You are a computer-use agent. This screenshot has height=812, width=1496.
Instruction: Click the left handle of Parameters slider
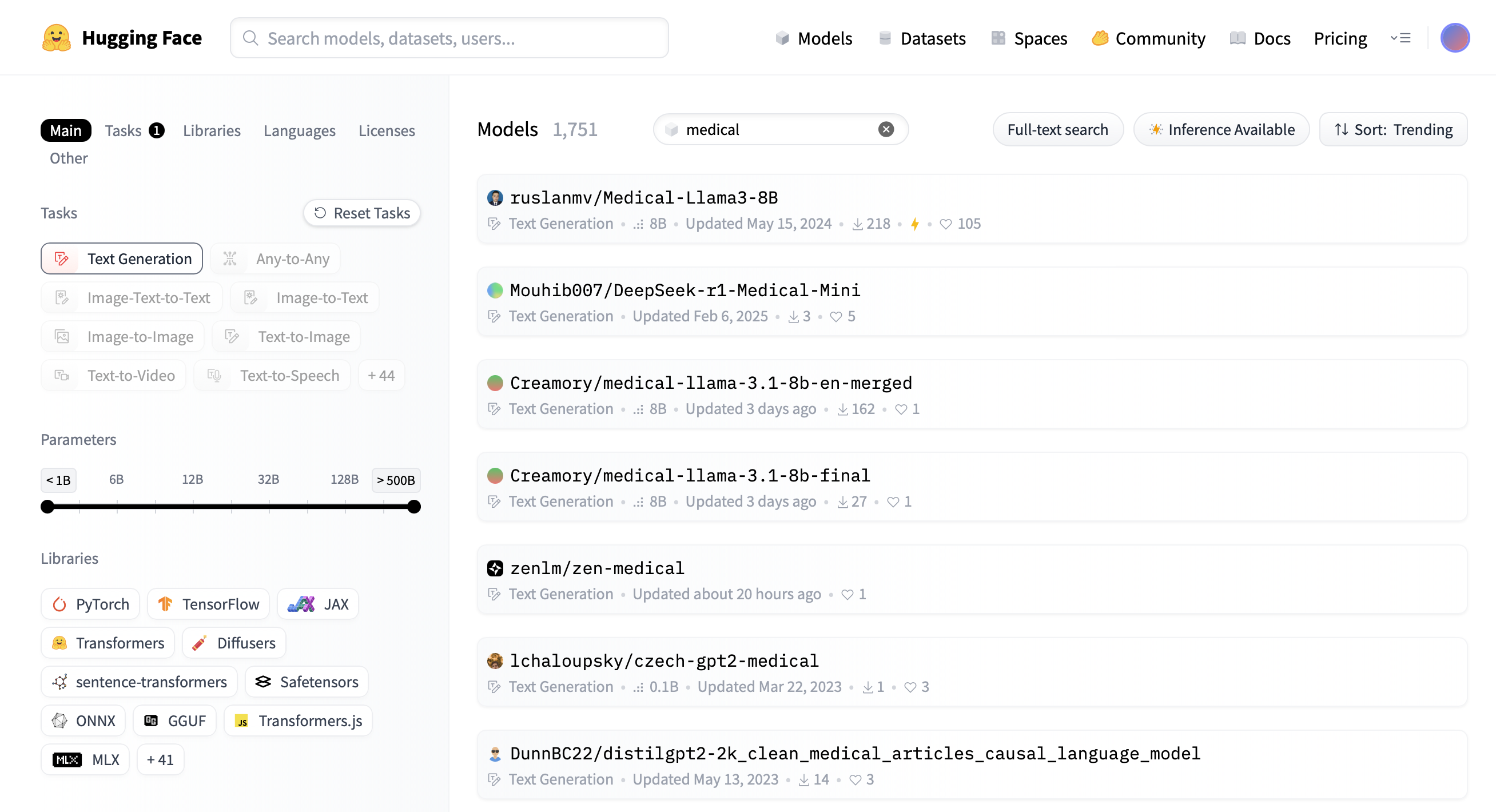coord(47,507)
